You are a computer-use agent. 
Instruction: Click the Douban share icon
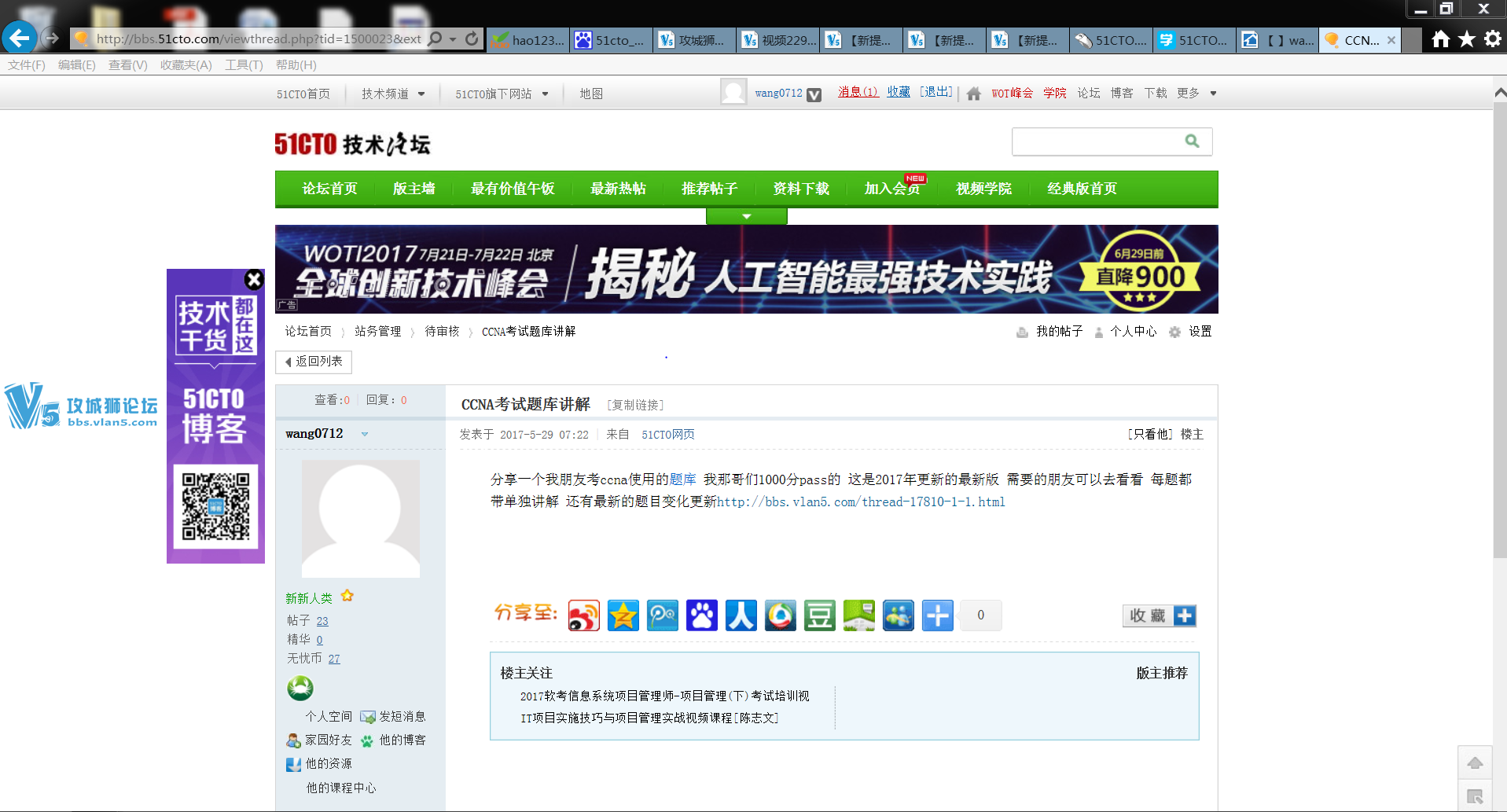(x=819, y=615)
